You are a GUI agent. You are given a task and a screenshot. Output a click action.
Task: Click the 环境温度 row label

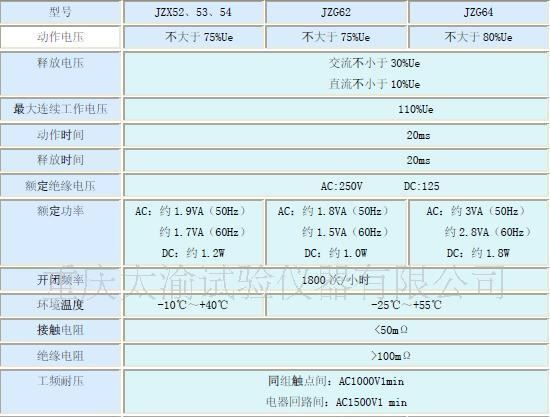60,305
